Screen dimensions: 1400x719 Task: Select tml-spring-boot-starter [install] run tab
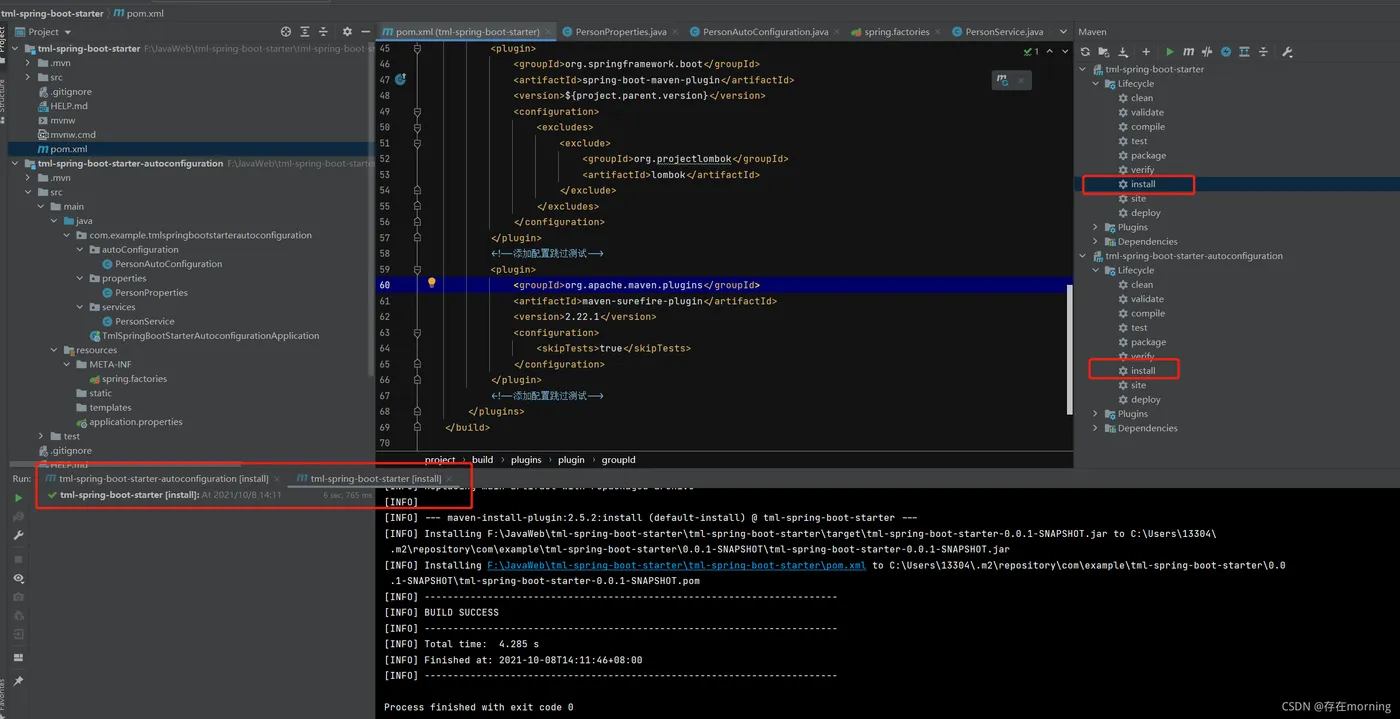point(375,478)
